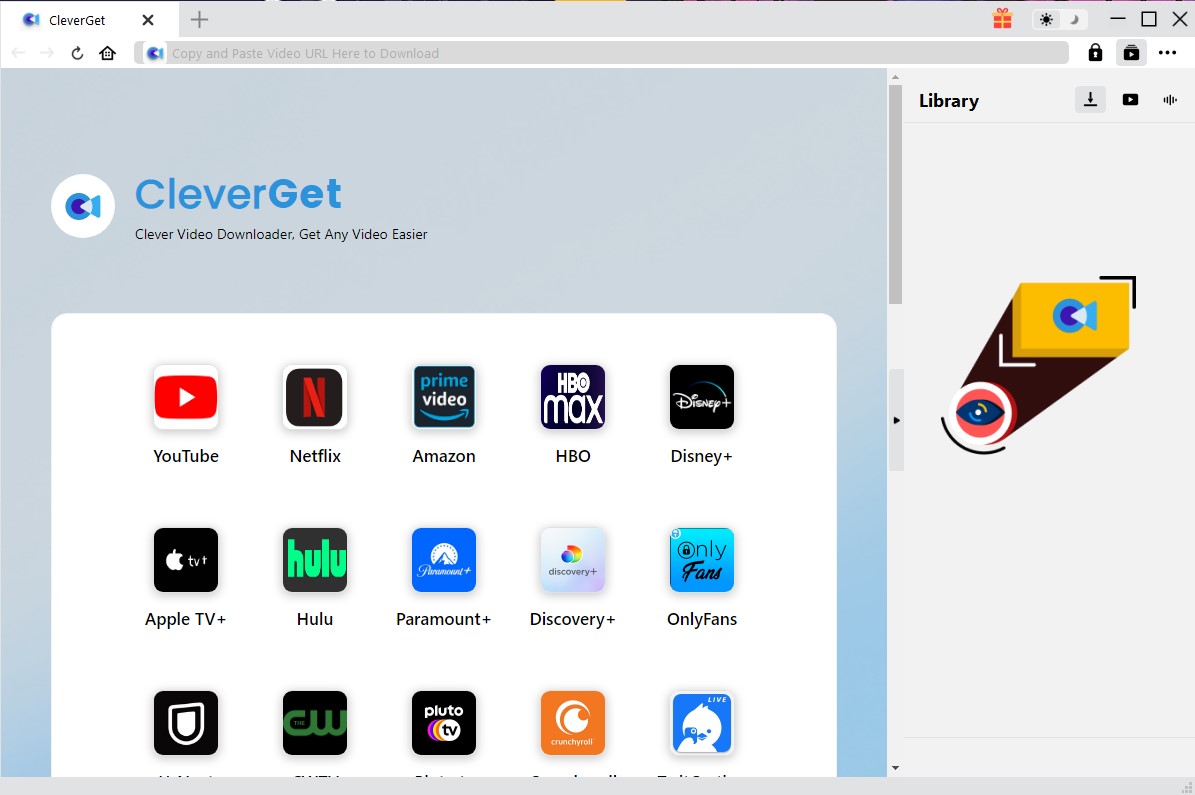Screen dimensions: 1195x795
Task: Open the HBO Max icon
Action: 572,397
